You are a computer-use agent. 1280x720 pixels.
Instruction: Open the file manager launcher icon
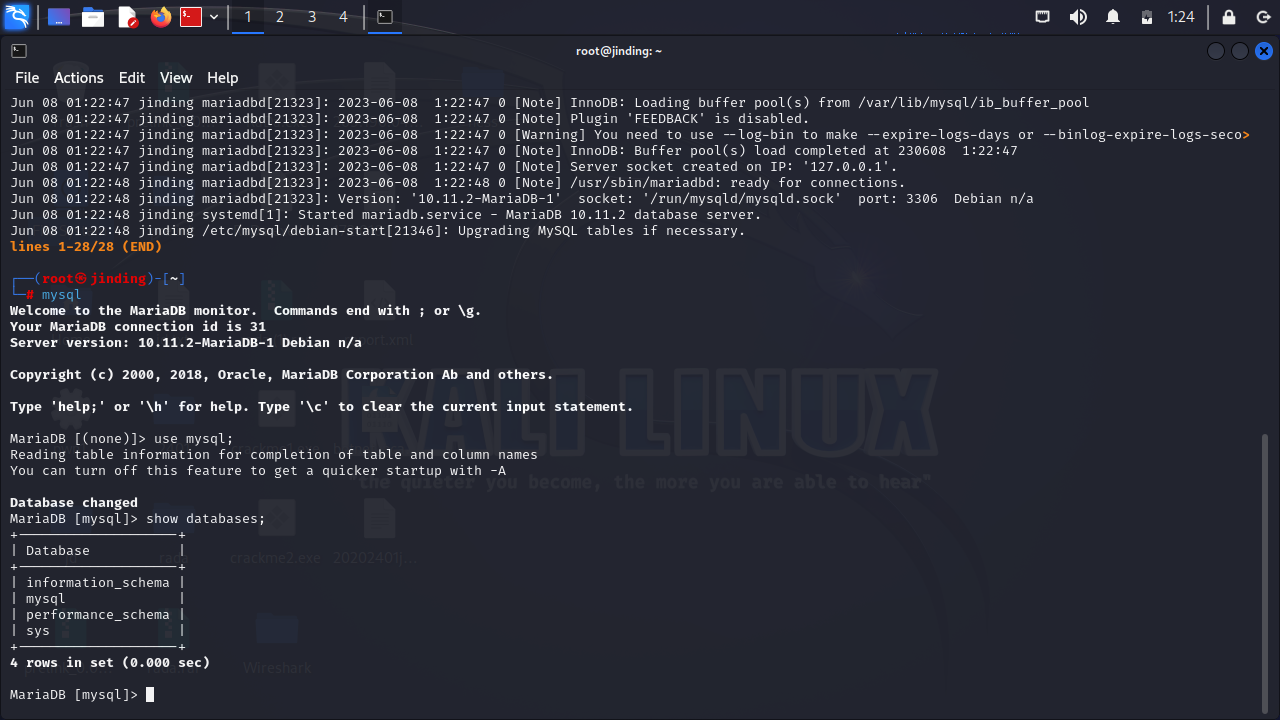(93, 17)
